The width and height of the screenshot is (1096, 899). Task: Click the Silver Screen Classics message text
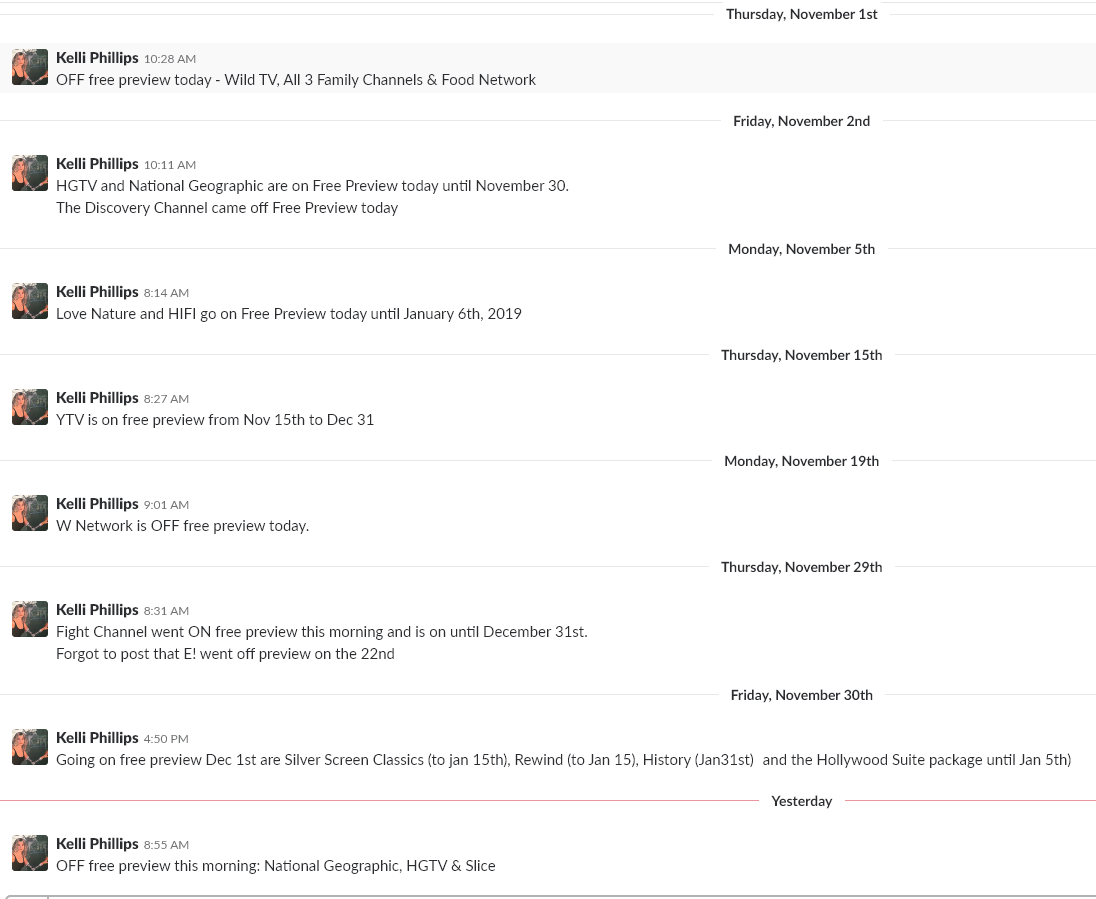(563, 760)
